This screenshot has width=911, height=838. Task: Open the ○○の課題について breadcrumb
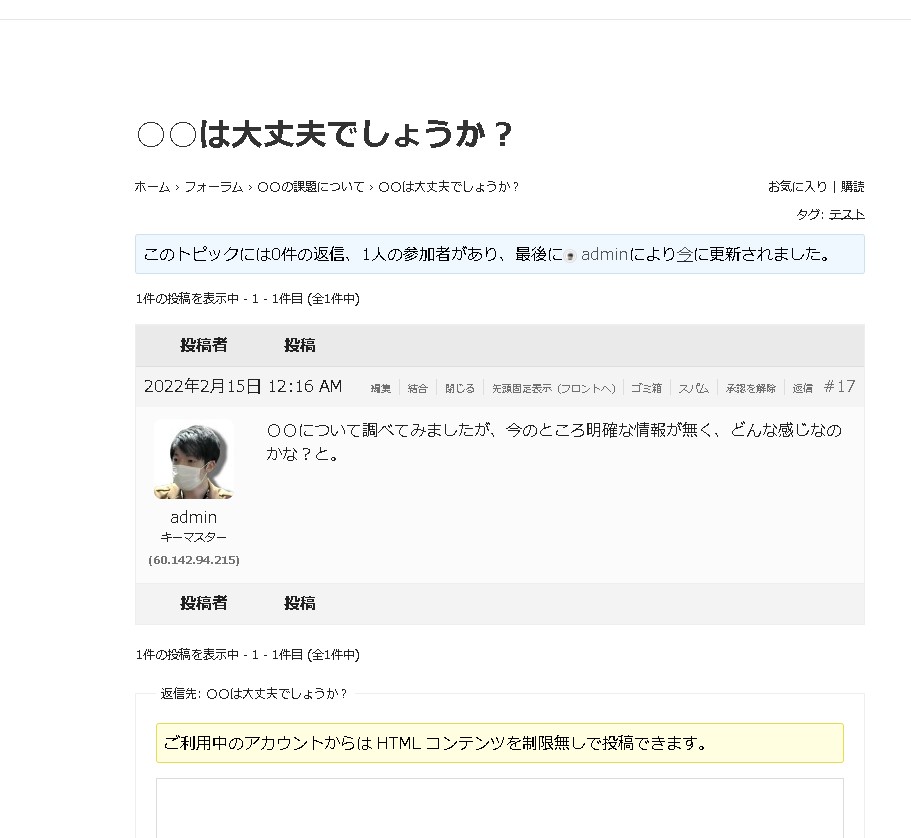[311, 187]
